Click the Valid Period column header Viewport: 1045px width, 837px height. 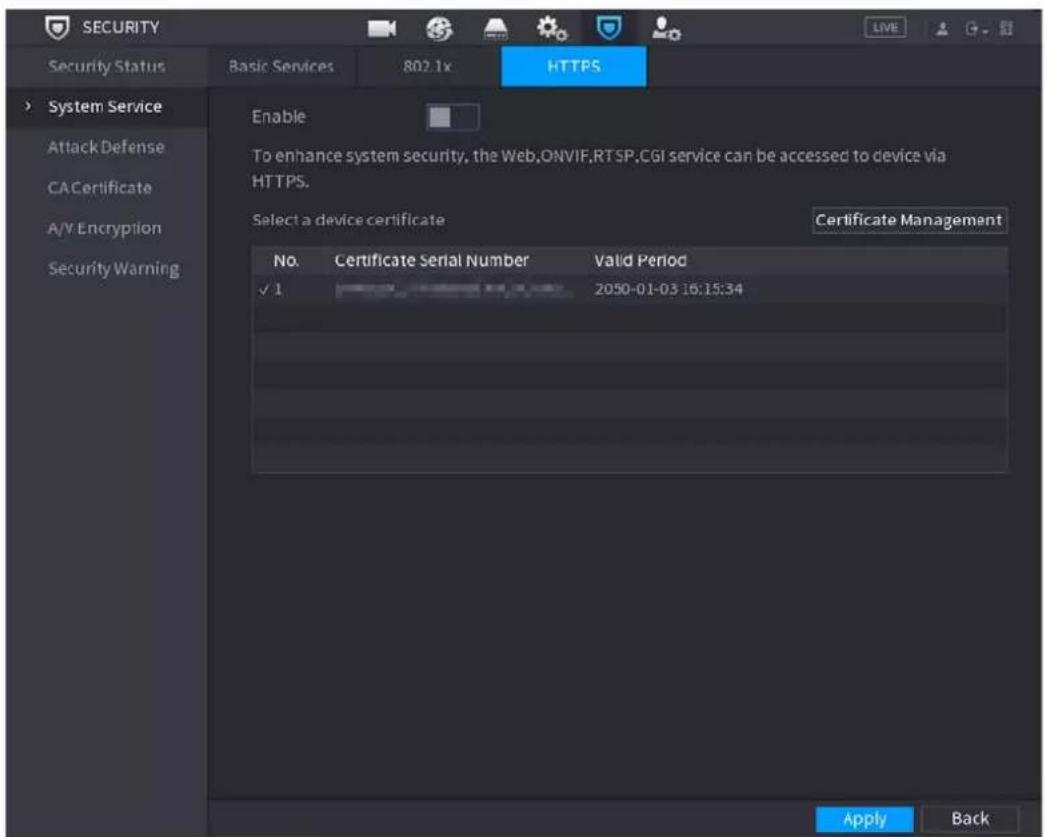[x=640, y=261]
